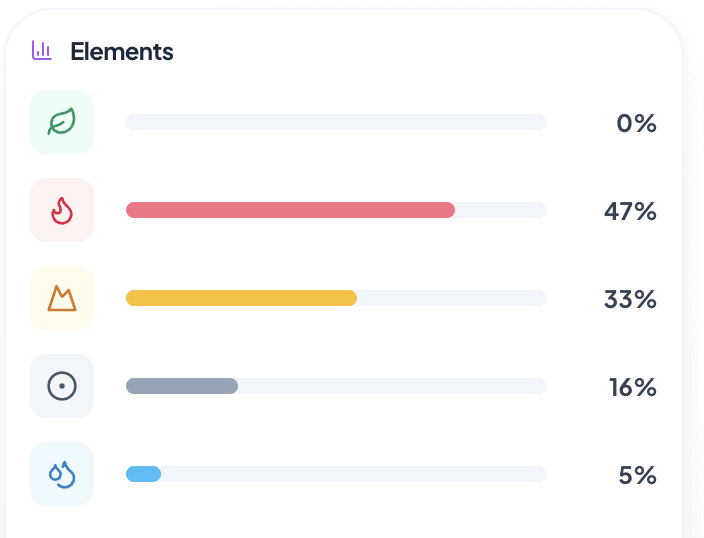Click the 47% value label
Screen dimensions: 704x538
coord(630,211)
